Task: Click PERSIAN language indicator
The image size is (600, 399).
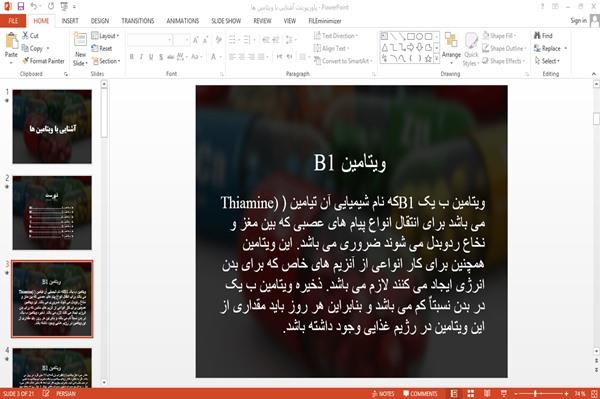Action: point(66,394)
